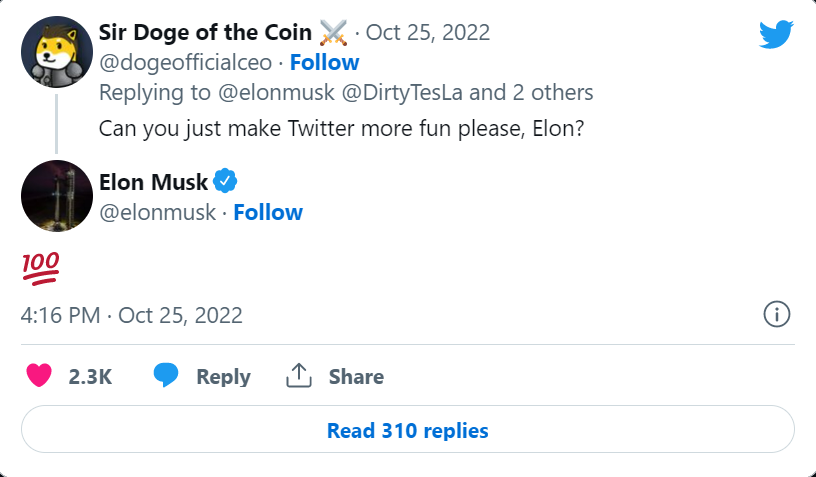This screenshot has height=477, width=816.
Task: Click the Twitter bird logo
Action: tap(776, 34)
